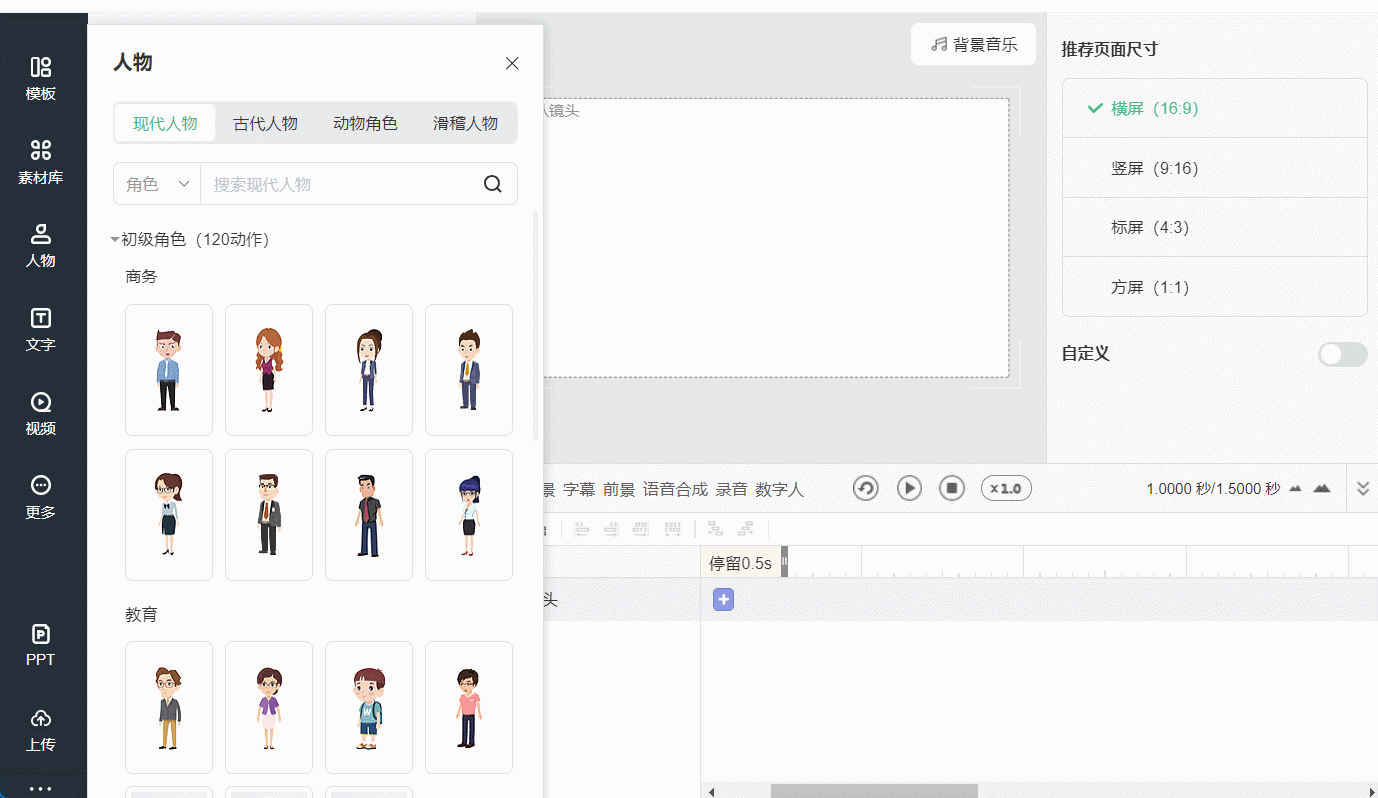1378x798 pixels.
Task: Click the 停留0.5s timeline block
Action: [741, 563]
